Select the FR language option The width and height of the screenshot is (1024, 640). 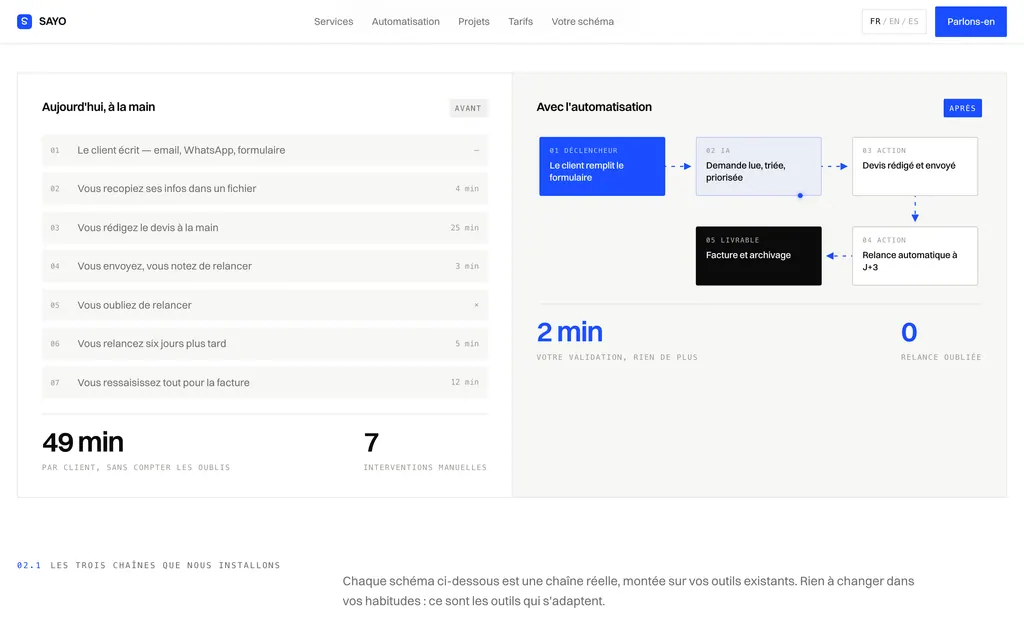[x=875, y=22]
